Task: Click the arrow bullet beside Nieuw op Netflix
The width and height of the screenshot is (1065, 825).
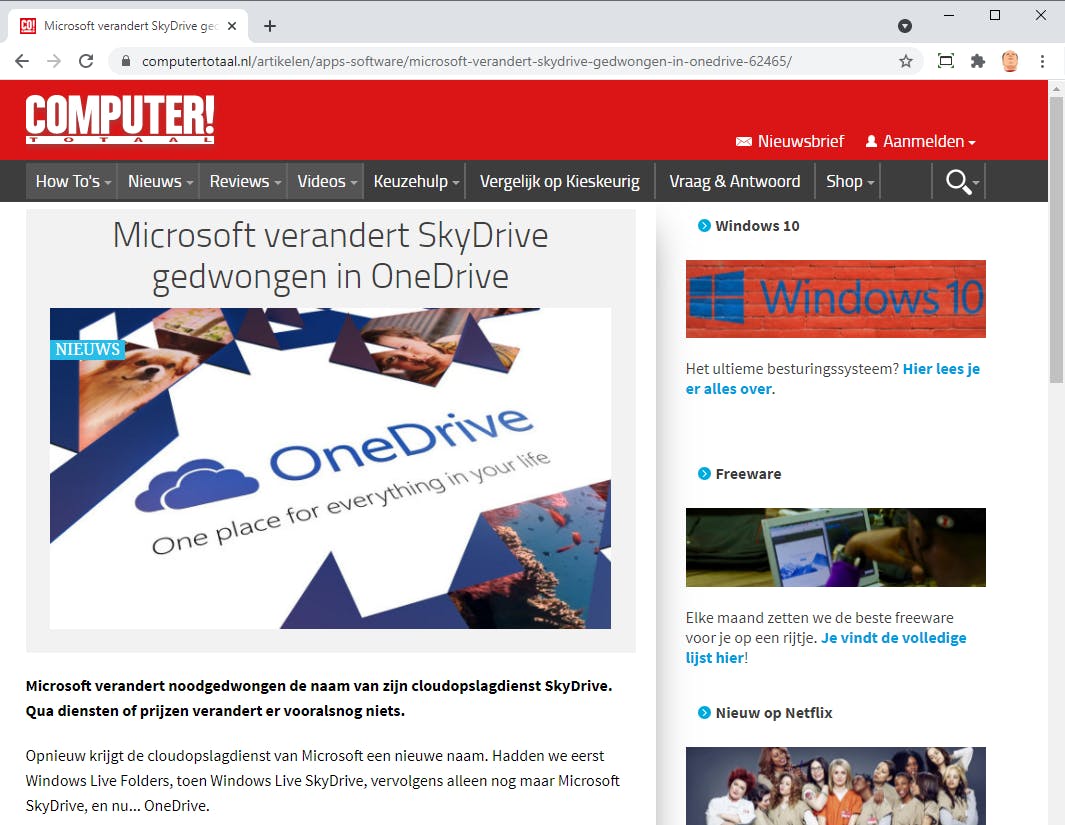Action: [704, 713]
